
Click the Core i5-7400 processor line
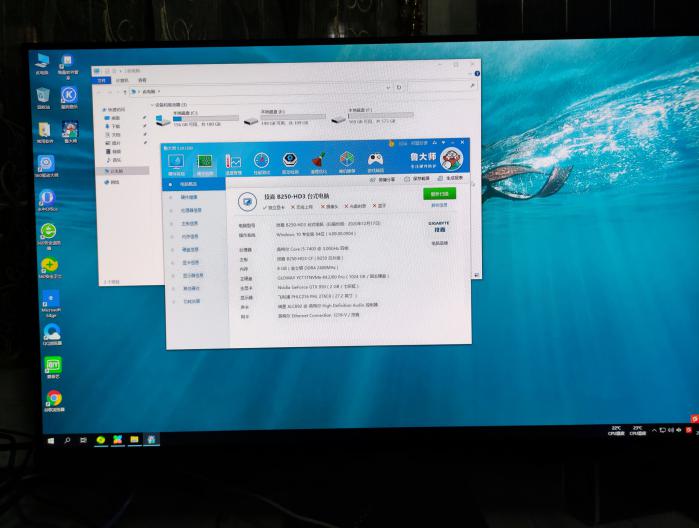(x=313, y=248)
